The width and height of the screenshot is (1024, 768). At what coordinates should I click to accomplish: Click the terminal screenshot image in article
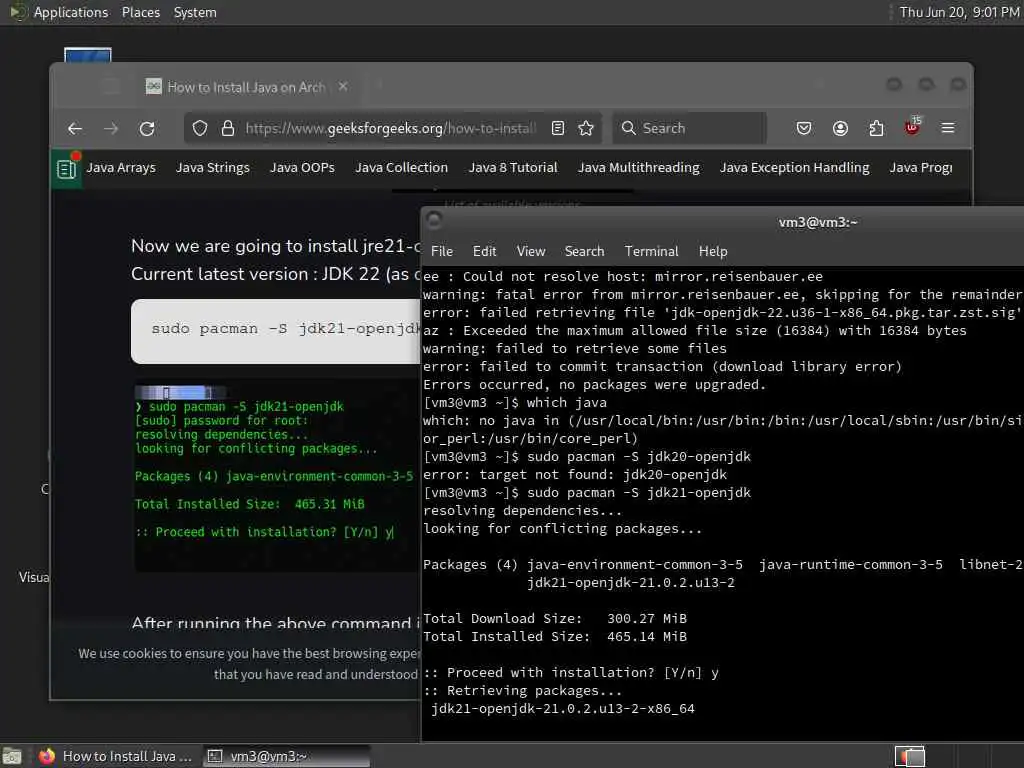(x=277, y=477)
